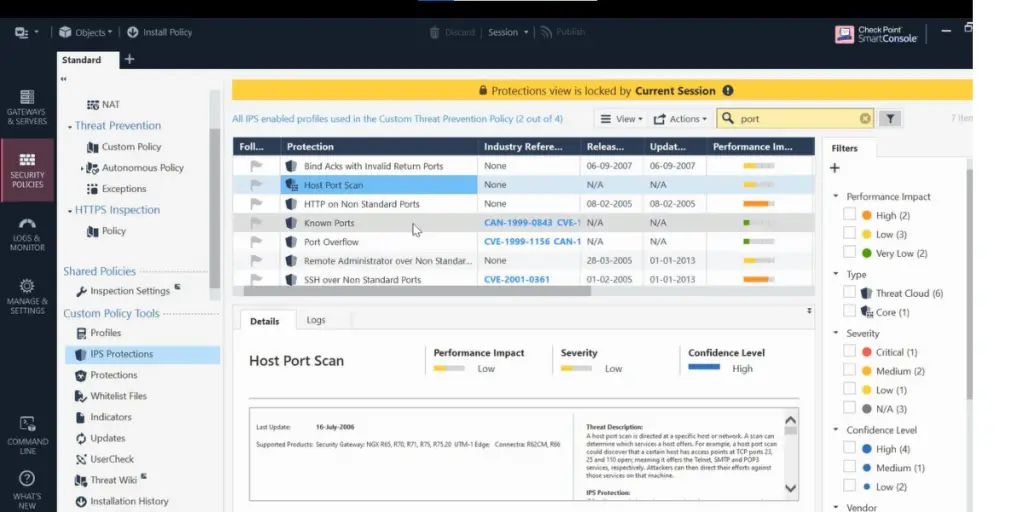This screenshot has height=512, width=1024.
Task: Open Gateways & Servers sidebar icon
Action: coord(27,108)
